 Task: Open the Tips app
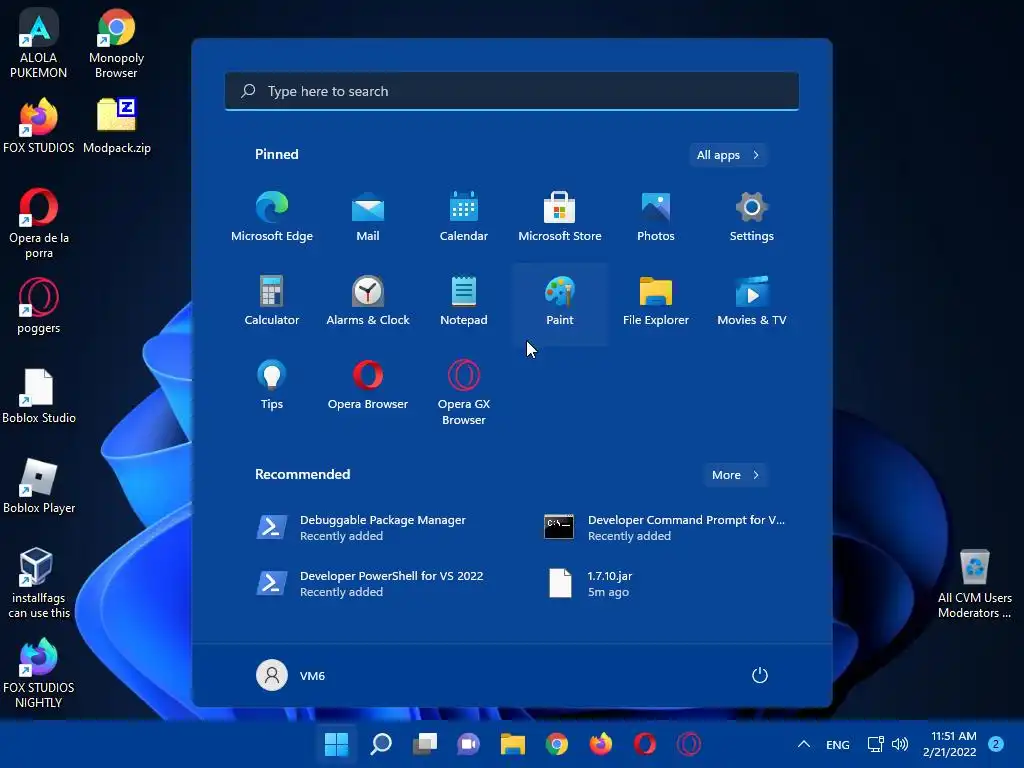click(272, 385)
